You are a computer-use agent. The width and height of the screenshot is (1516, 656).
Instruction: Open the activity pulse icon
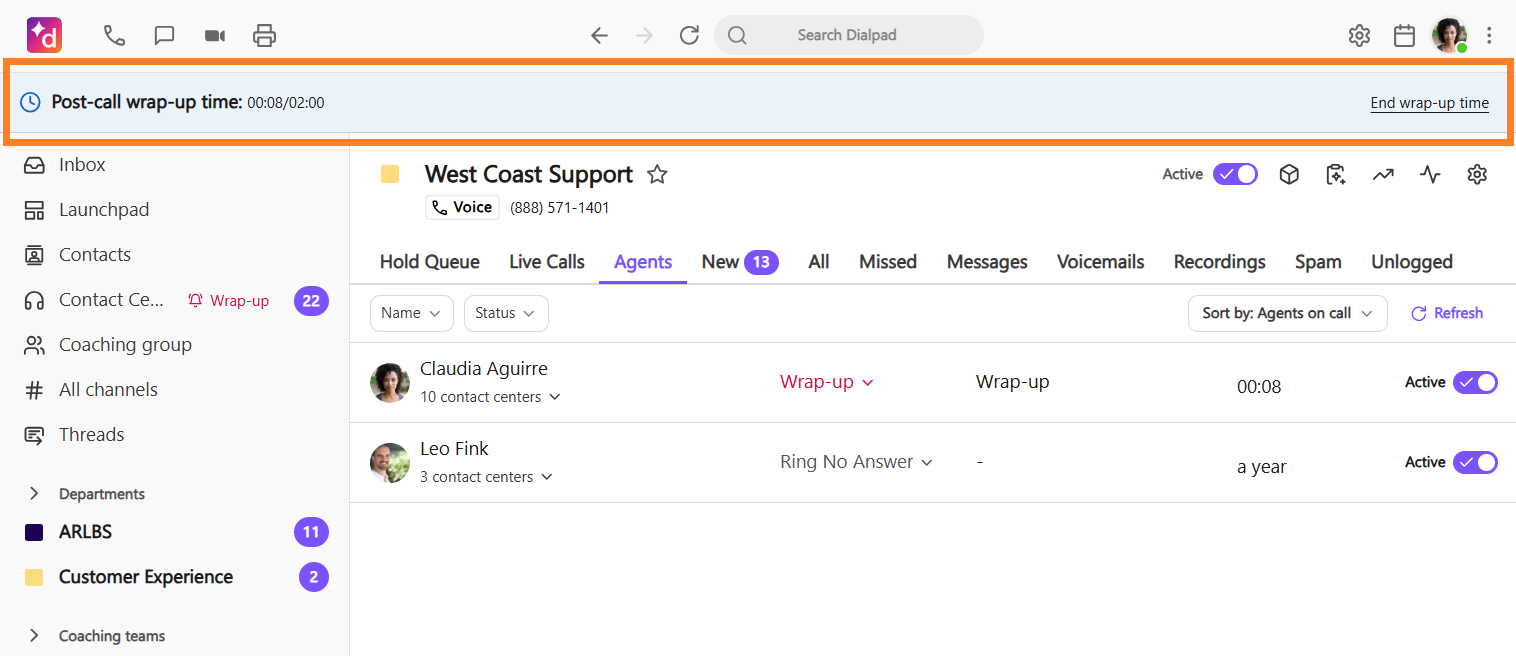click(1430, 174)
